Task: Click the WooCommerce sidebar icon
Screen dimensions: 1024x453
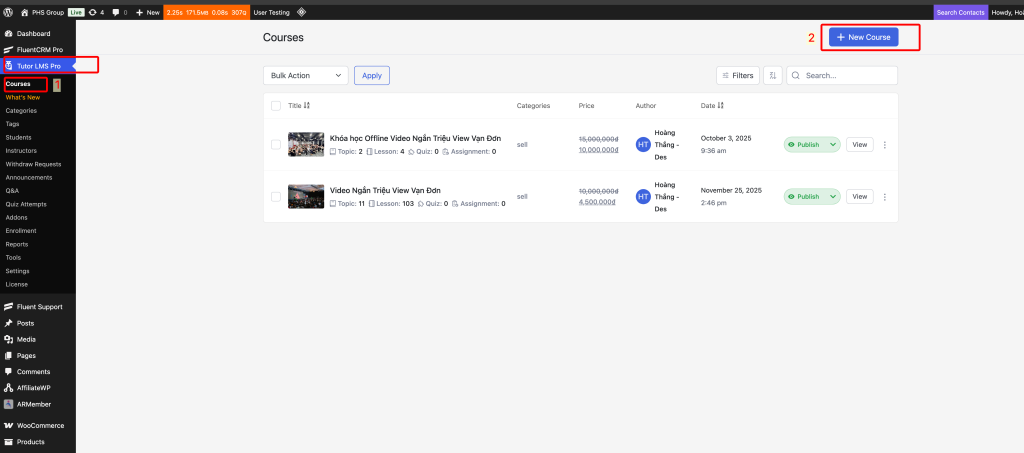Action: click(9, 425)
